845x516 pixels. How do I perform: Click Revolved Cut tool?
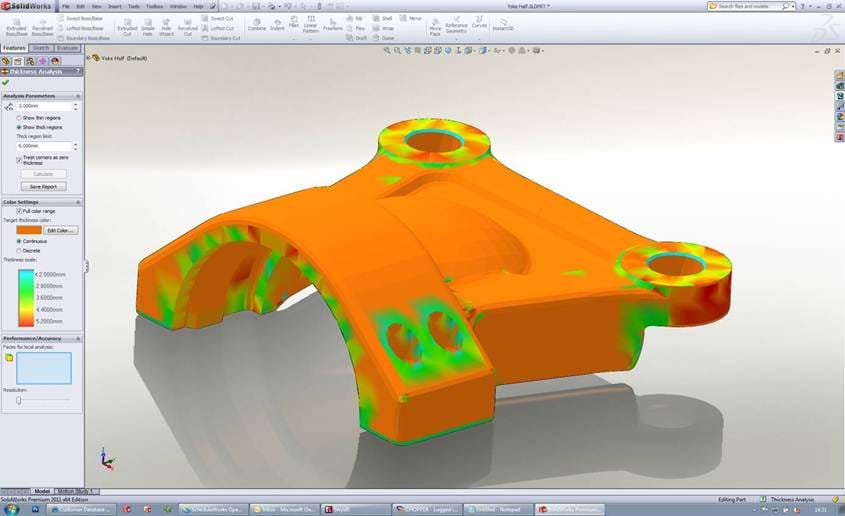click(188, 27)
